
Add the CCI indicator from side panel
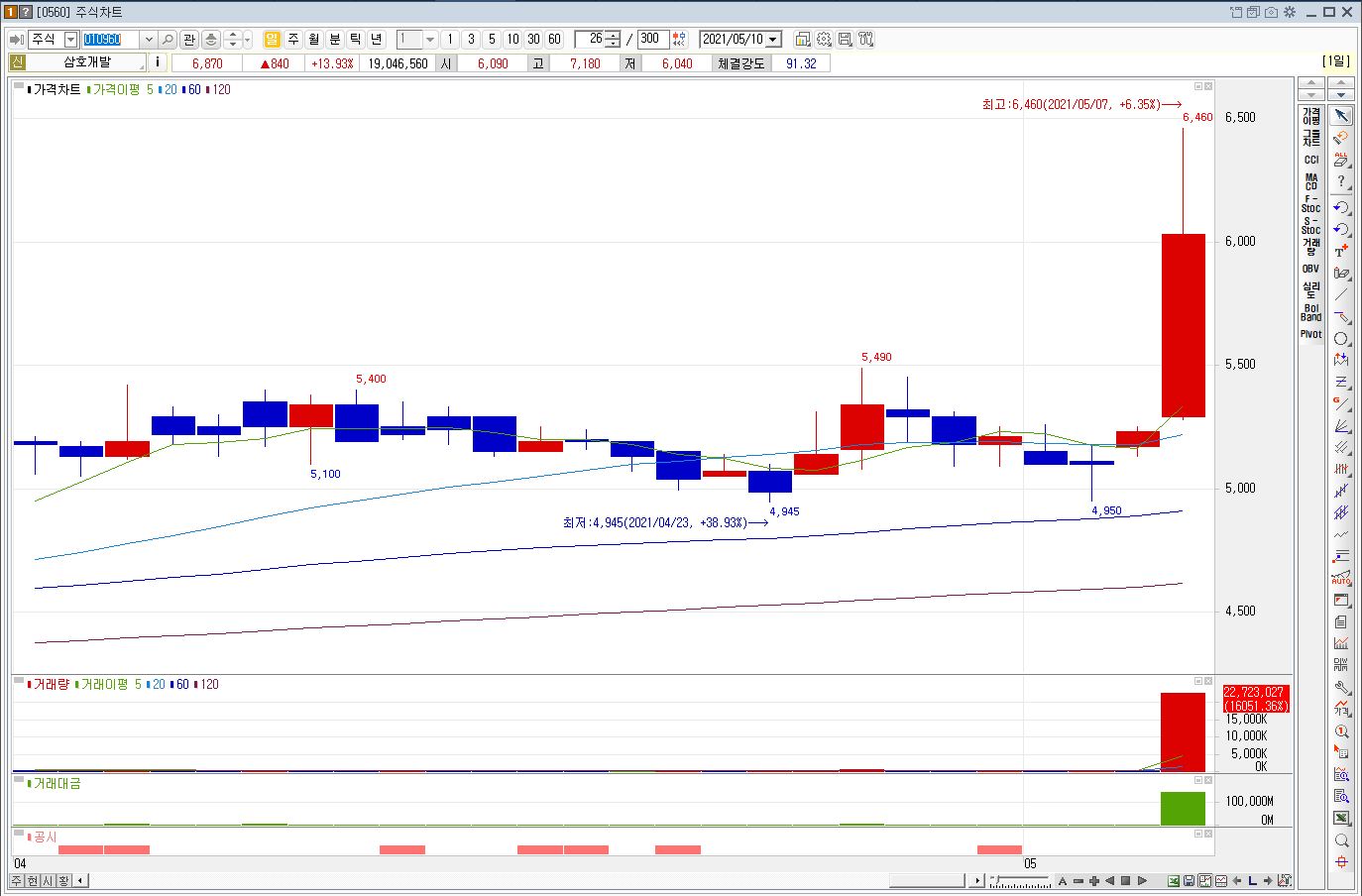tap(1311, 160)
